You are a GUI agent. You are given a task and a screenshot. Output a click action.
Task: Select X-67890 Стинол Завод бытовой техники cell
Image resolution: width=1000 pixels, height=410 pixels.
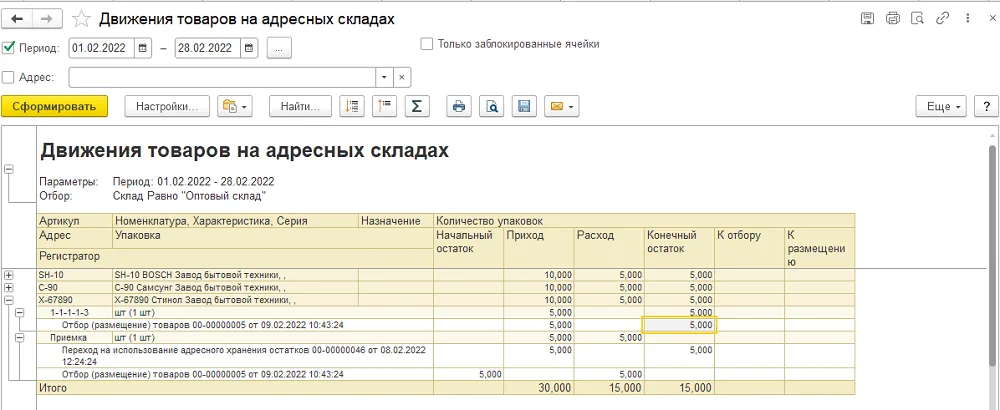click(x=235, y=300)
